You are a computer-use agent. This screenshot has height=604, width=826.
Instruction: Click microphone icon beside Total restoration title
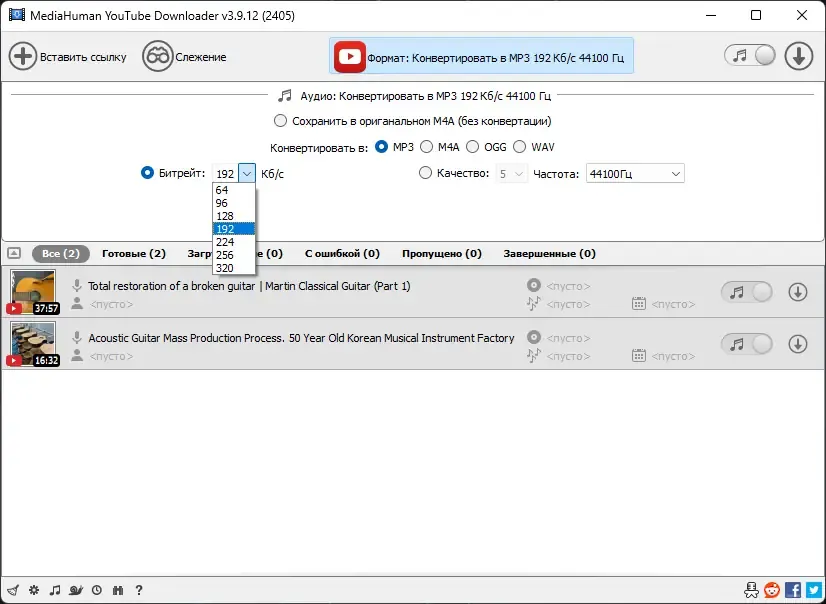pos(77,286)
